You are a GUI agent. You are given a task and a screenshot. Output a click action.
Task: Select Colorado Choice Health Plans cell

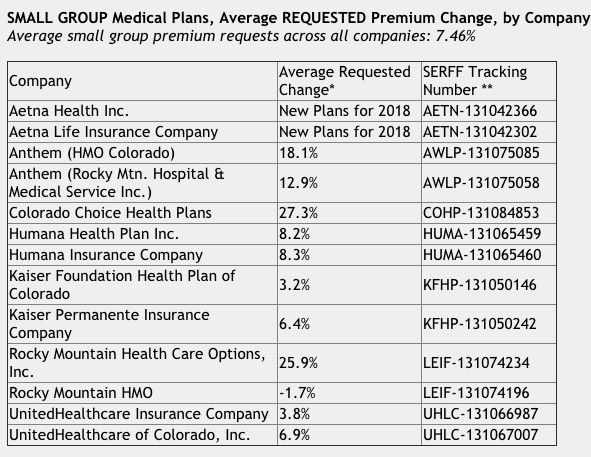(x=142, y=213)
